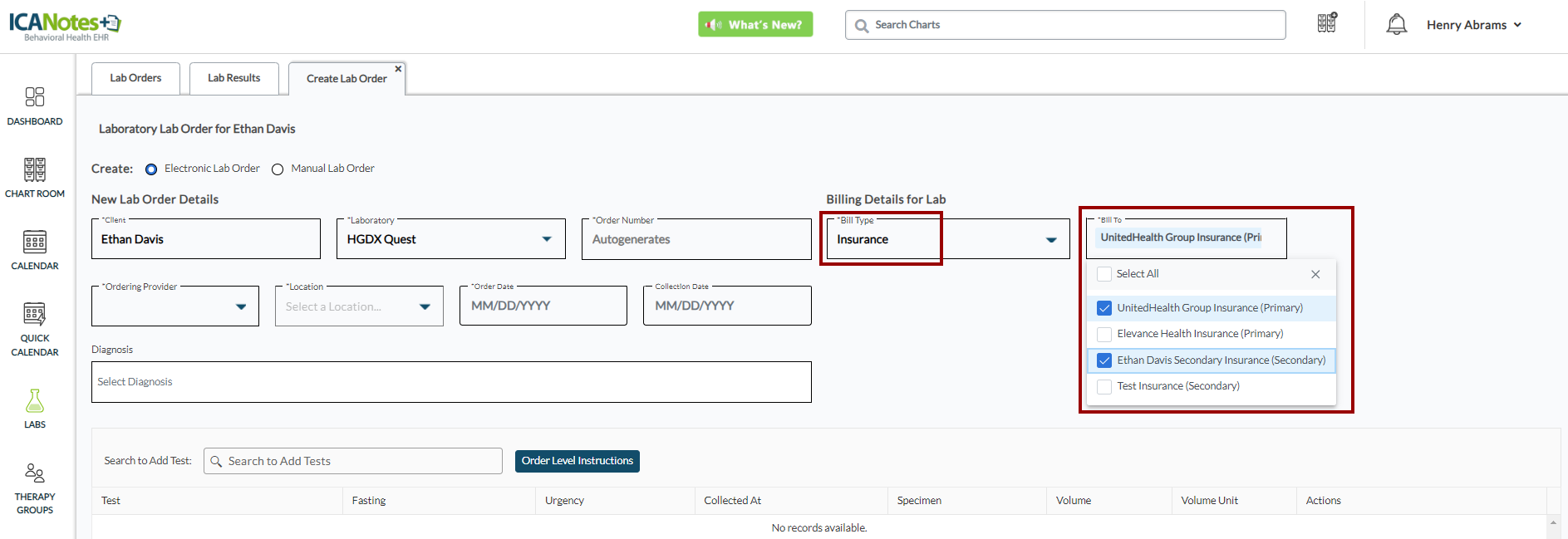Select Manual Lab Order radio button
The image size is (1568, 539).
tap(278, 169)
